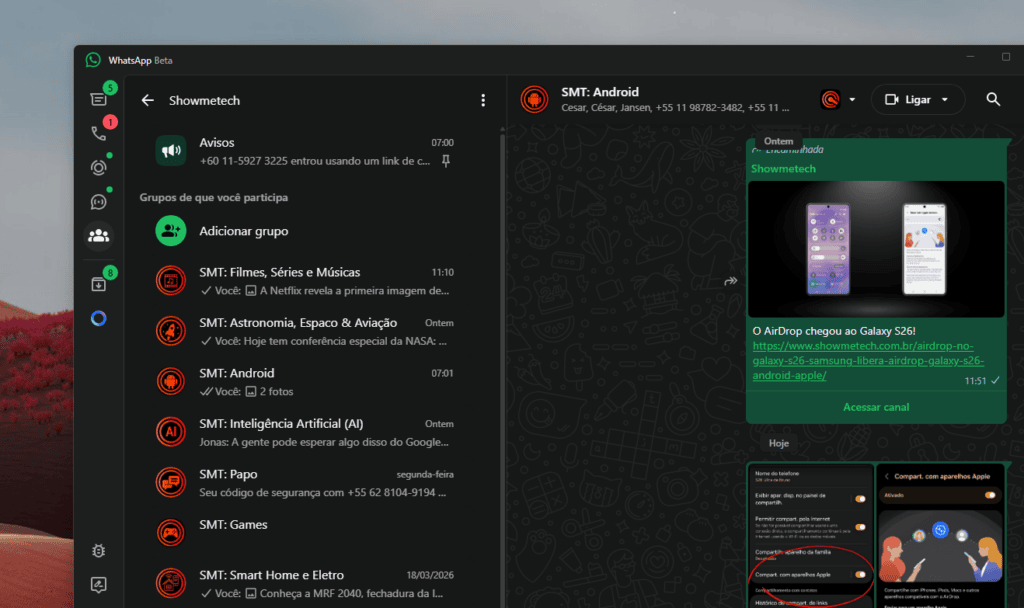This screenshot has width=1024, height=608.
Task: Open the Calls tab in the sidebar
Action: tap(98, 133)
